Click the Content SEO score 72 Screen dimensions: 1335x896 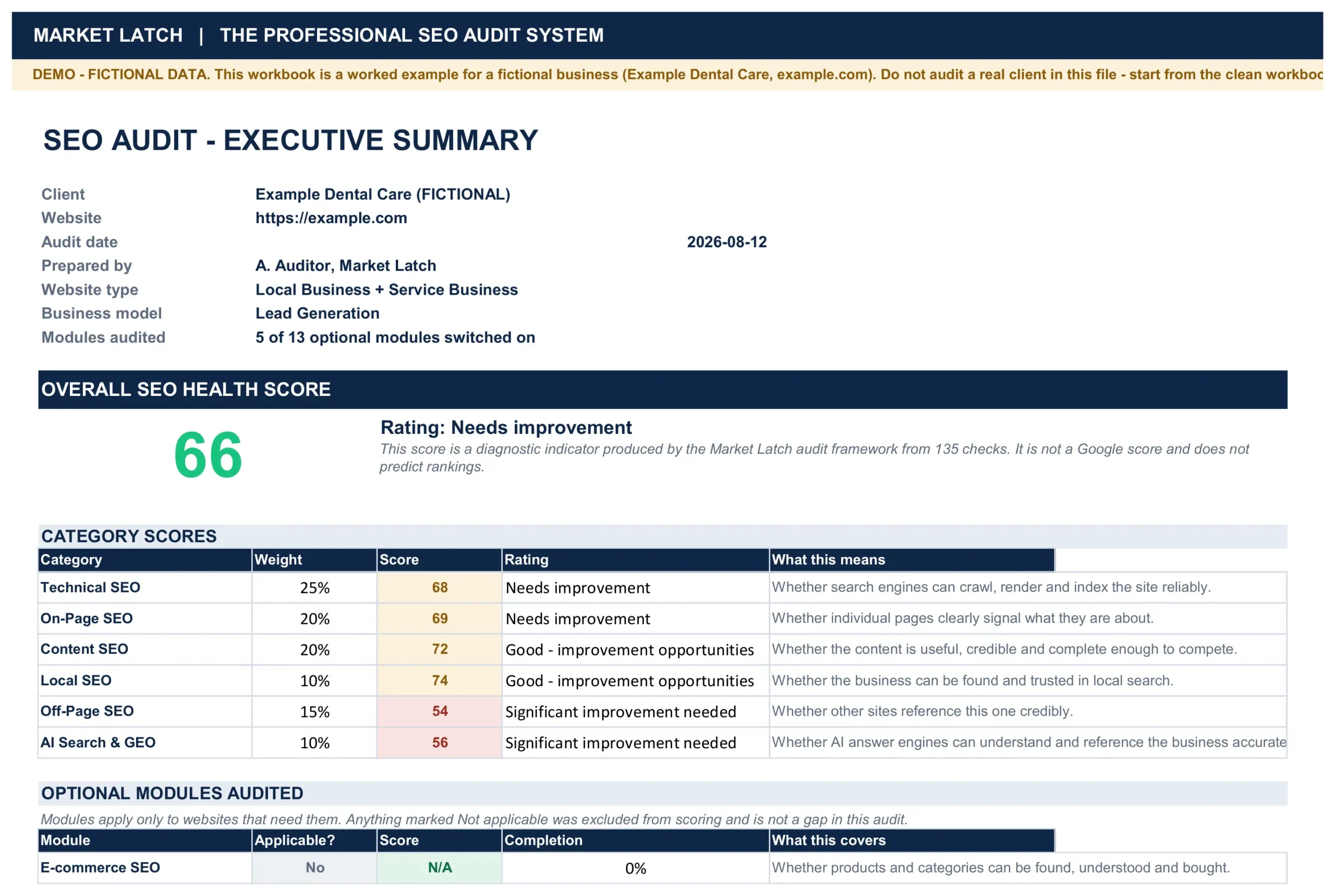click(439, 649)
